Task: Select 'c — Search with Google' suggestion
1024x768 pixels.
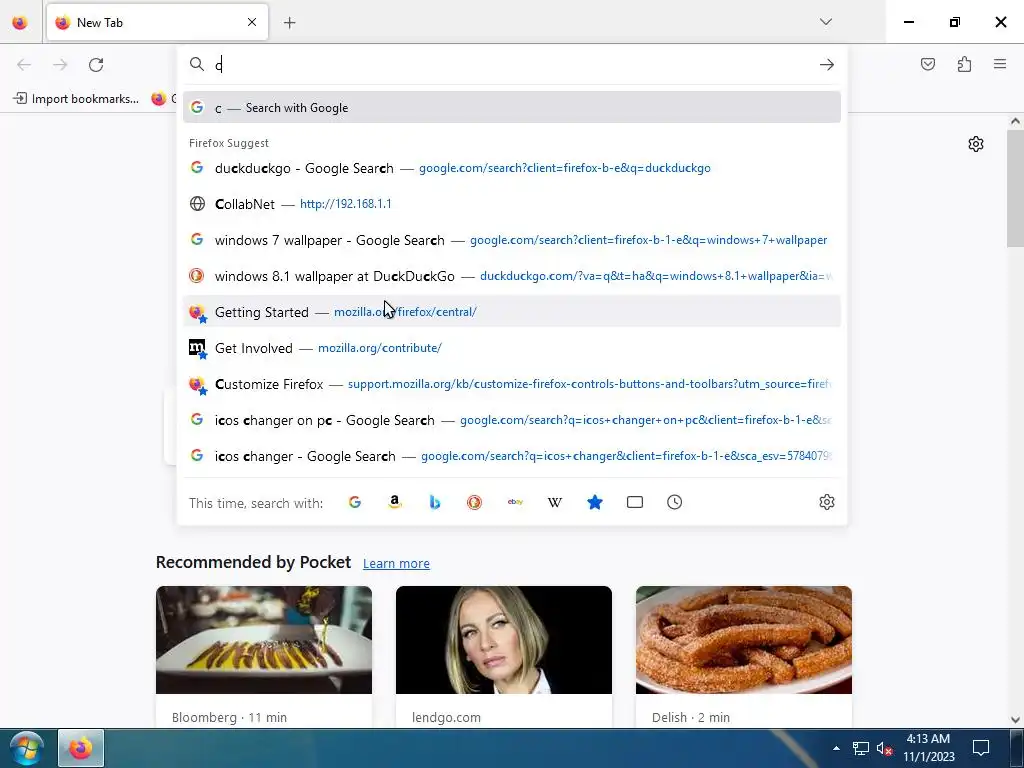Action: pos(512,108)
